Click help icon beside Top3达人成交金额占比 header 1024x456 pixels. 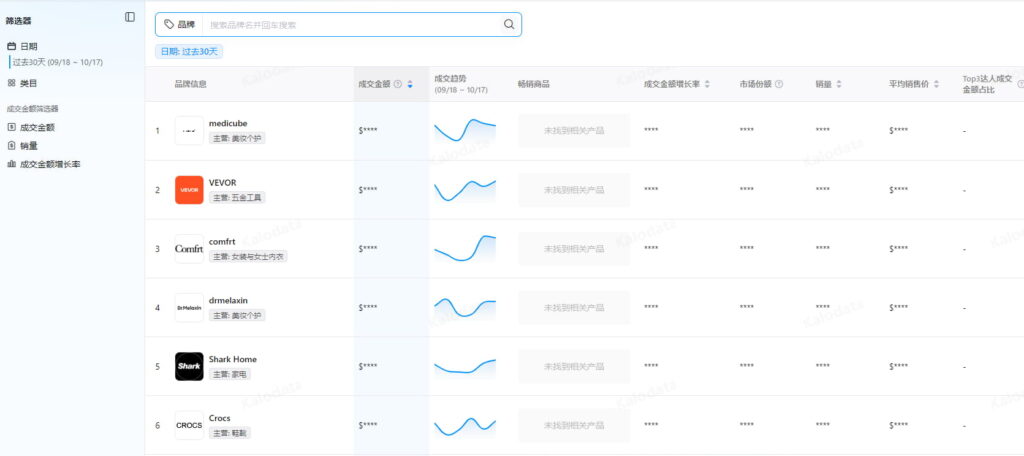click(x=1020, y=84)
